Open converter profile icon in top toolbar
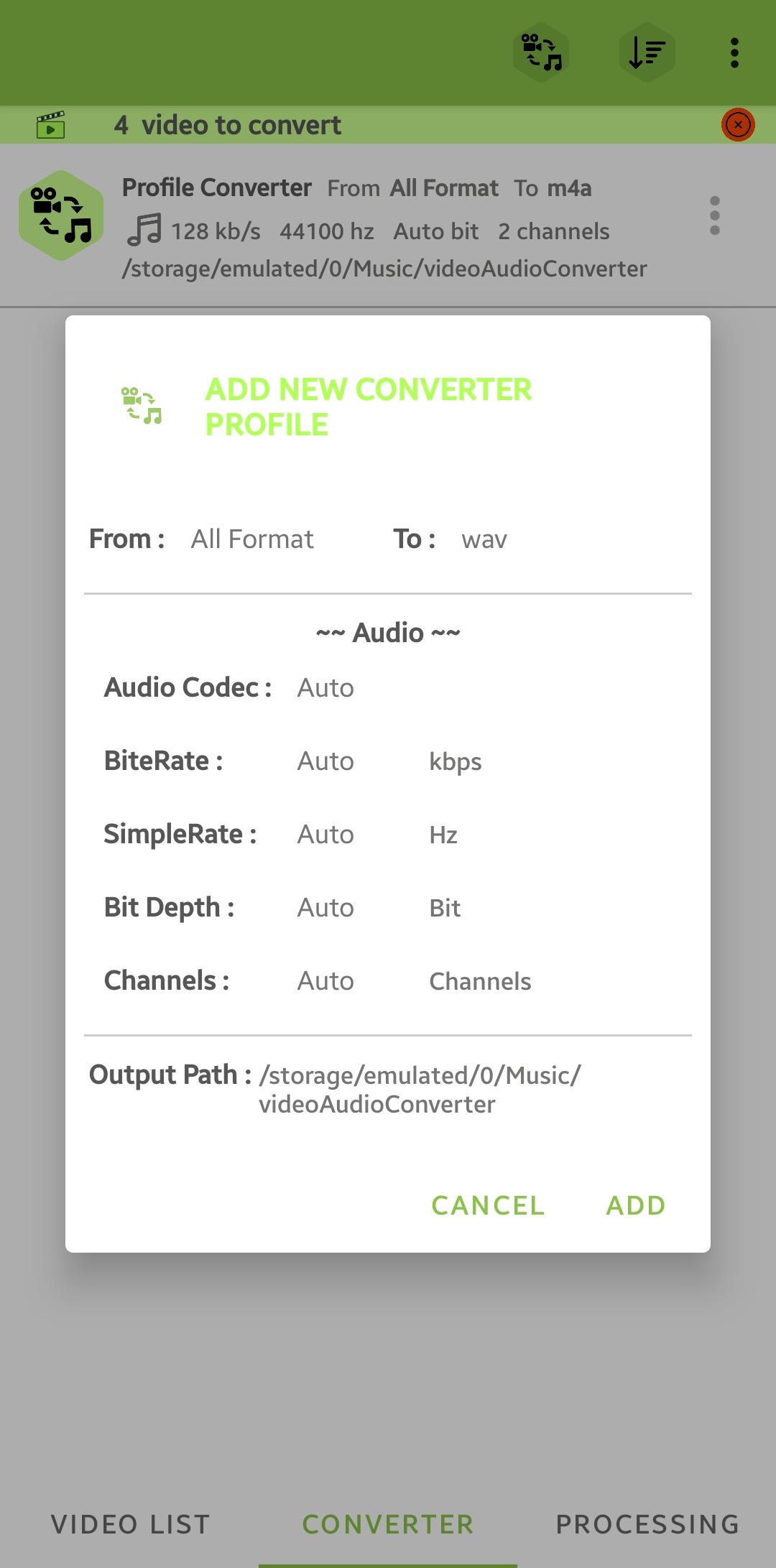 541,52
